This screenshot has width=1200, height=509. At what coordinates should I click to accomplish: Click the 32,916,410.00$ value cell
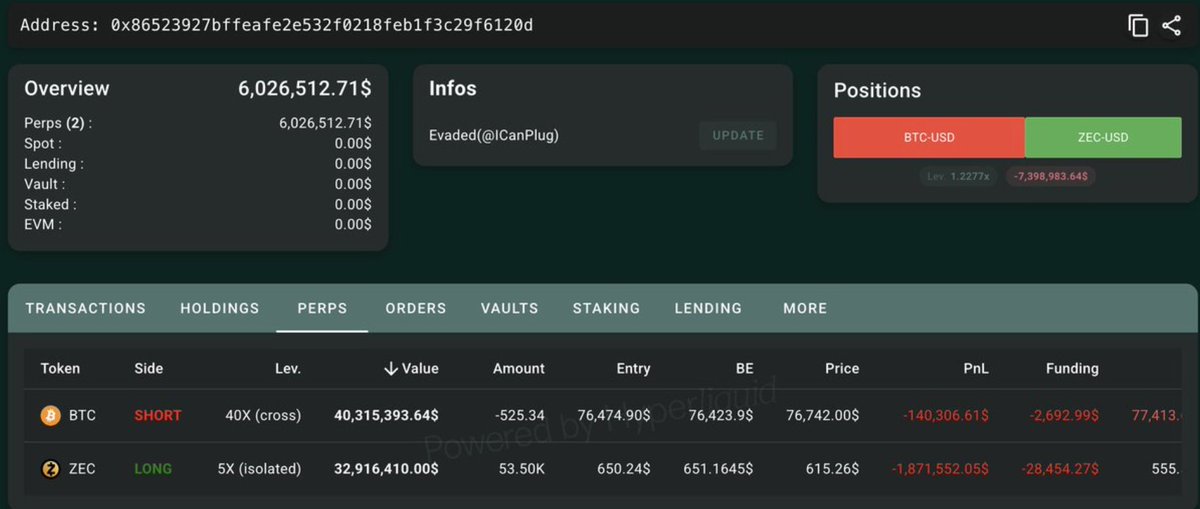pyautogui.click(x=386, y=468)
